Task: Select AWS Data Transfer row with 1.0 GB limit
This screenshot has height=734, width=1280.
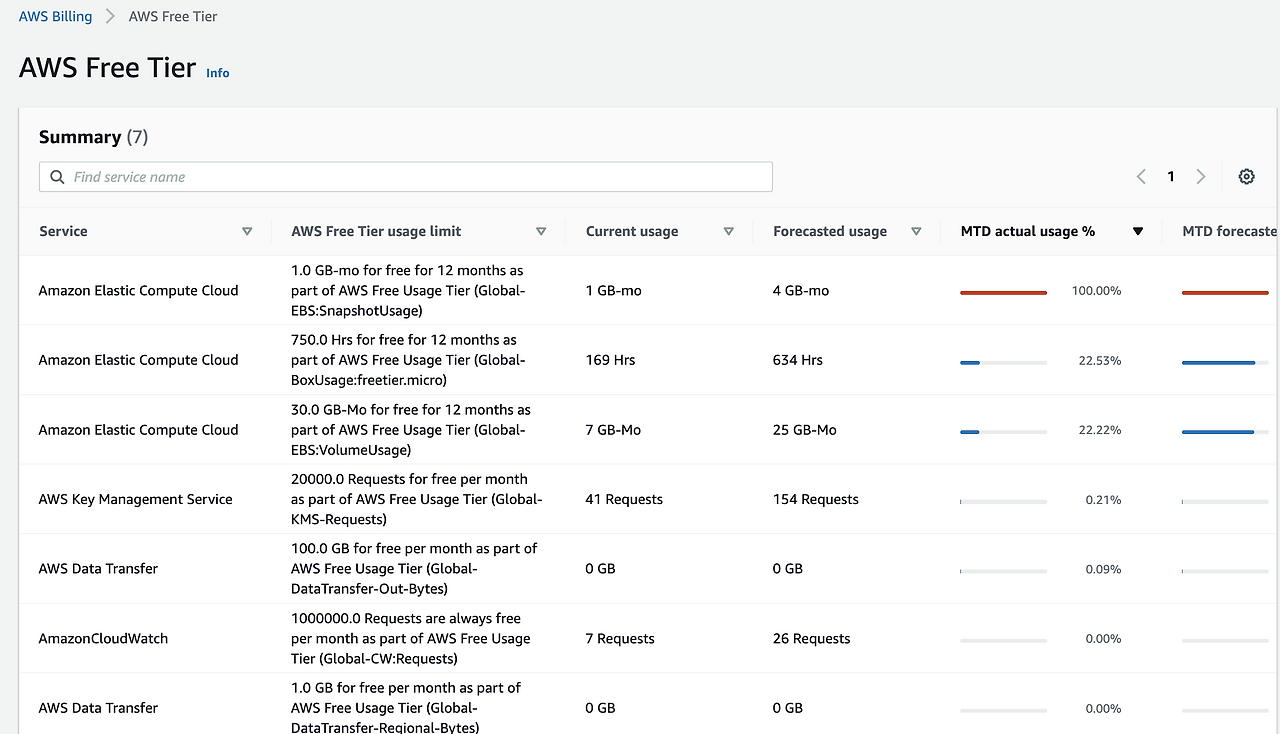Action: click(648, 704)
